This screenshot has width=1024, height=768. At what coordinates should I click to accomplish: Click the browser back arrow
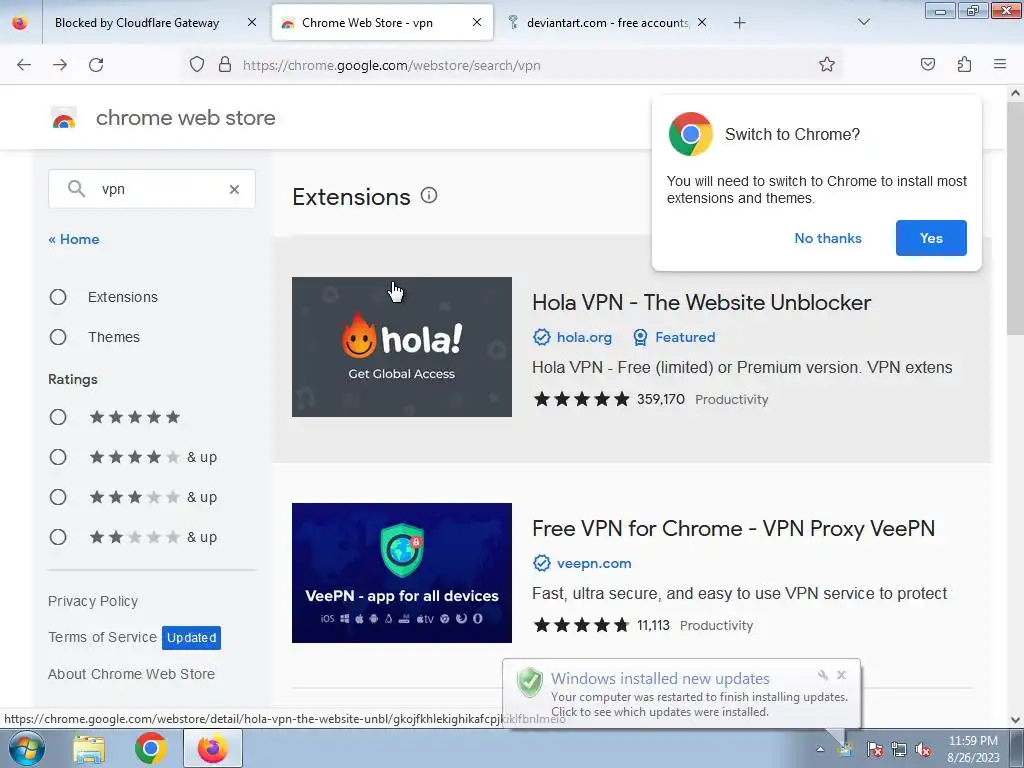pyautogui.click(x=24, y=65)
